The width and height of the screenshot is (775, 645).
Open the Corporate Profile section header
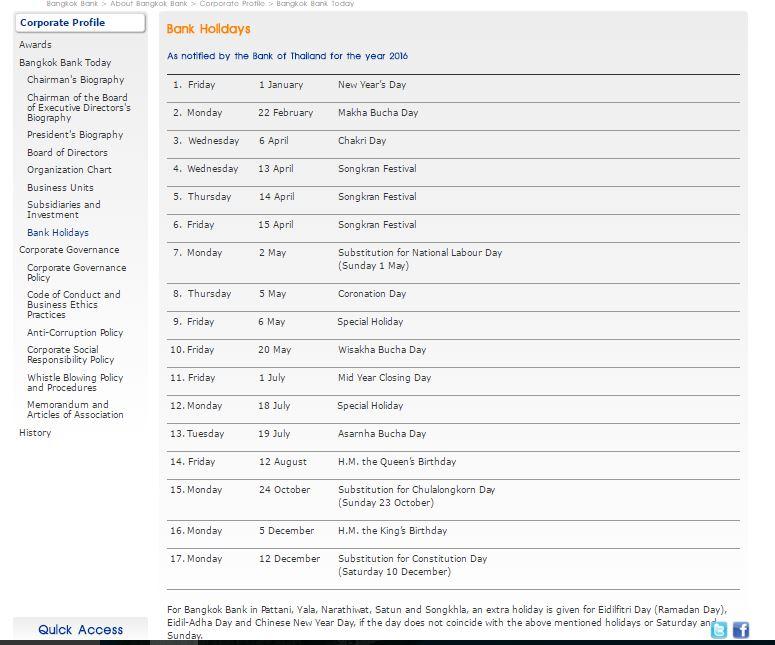tap(81, 23)
